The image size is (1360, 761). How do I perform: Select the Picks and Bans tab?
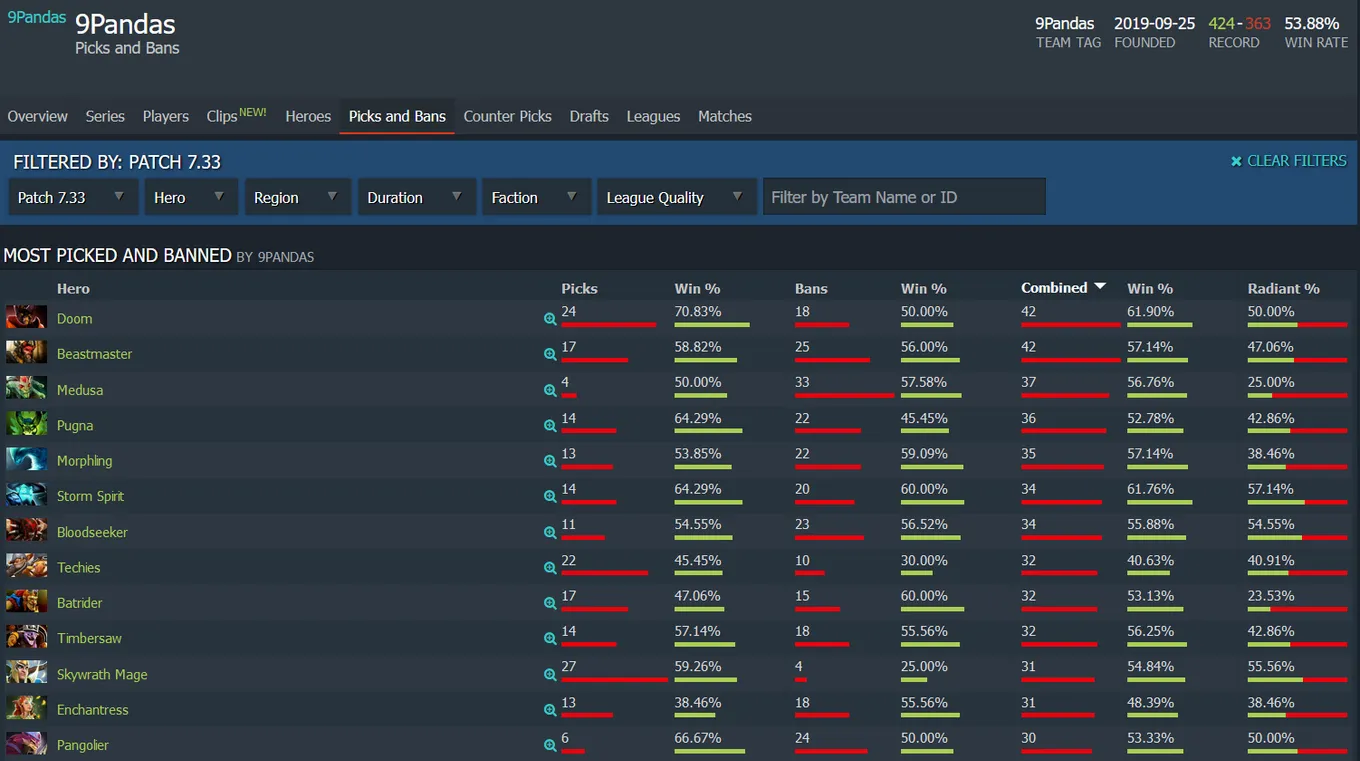click(x=397, y=116)
